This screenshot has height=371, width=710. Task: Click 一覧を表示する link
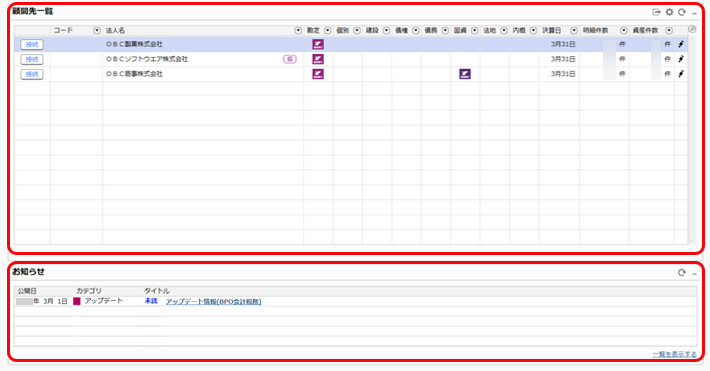[675, 354]
